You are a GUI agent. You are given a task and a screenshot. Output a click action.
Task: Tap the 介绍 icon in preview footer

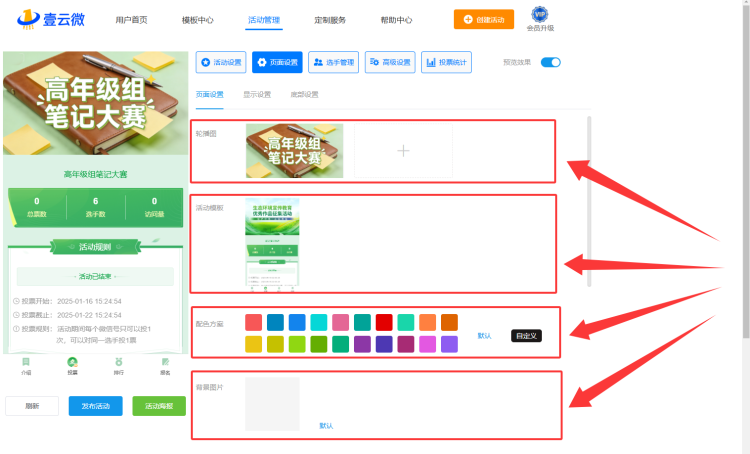click(26, 366)
